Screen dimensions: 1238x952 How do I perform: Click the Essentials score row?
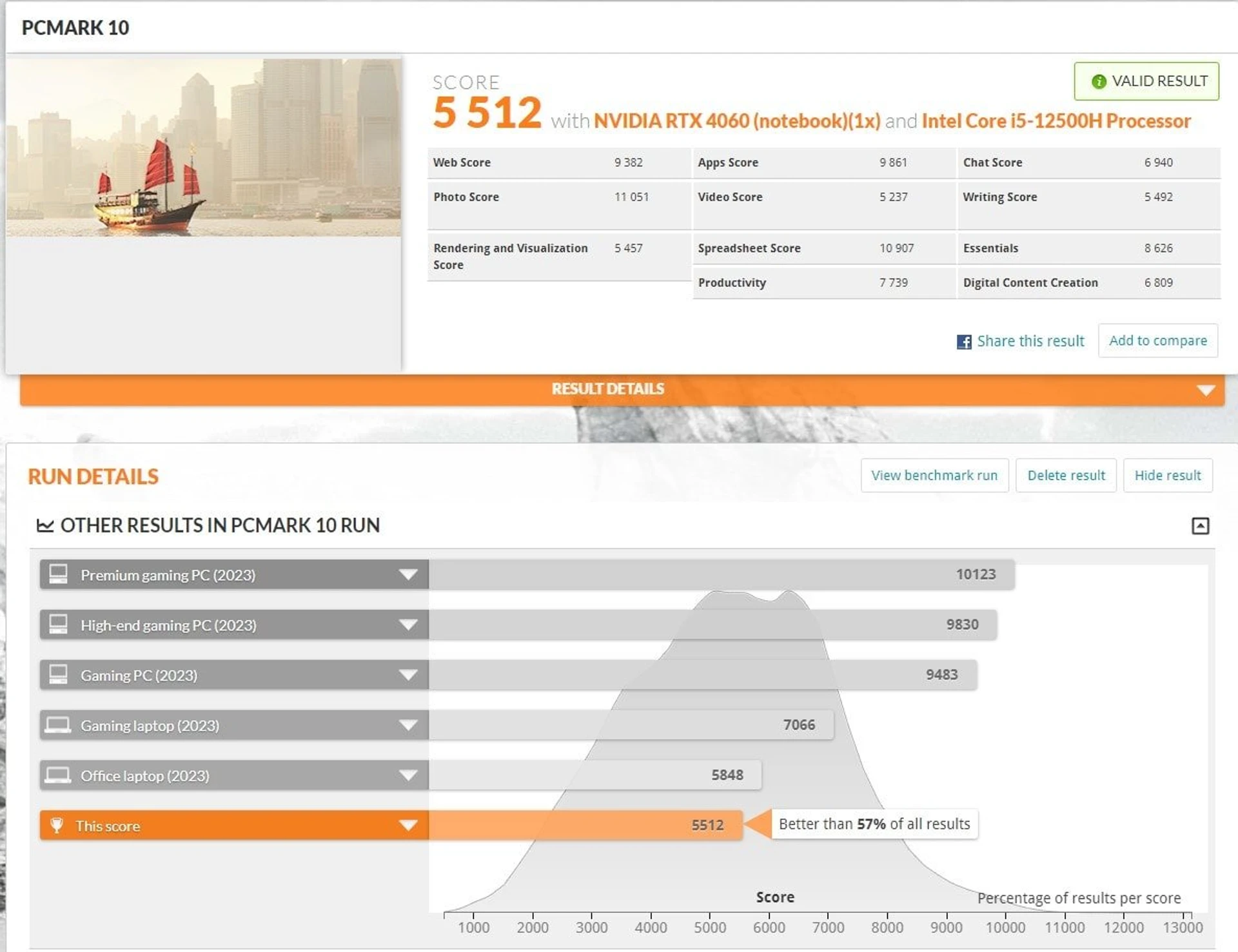coord(1089,248)
